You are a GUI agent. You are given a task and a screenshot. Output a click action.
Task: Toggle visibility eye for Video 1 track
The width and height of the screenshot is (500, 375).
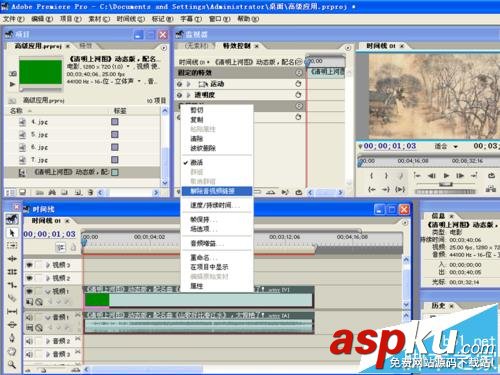point(29,291)
